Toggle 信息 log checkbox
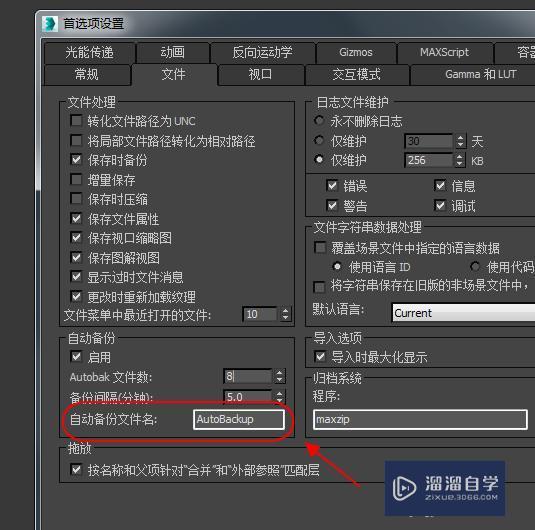Image resolution: width=535 pixels, height=530 pixels. pyautogui.click(x=440, y=186)
